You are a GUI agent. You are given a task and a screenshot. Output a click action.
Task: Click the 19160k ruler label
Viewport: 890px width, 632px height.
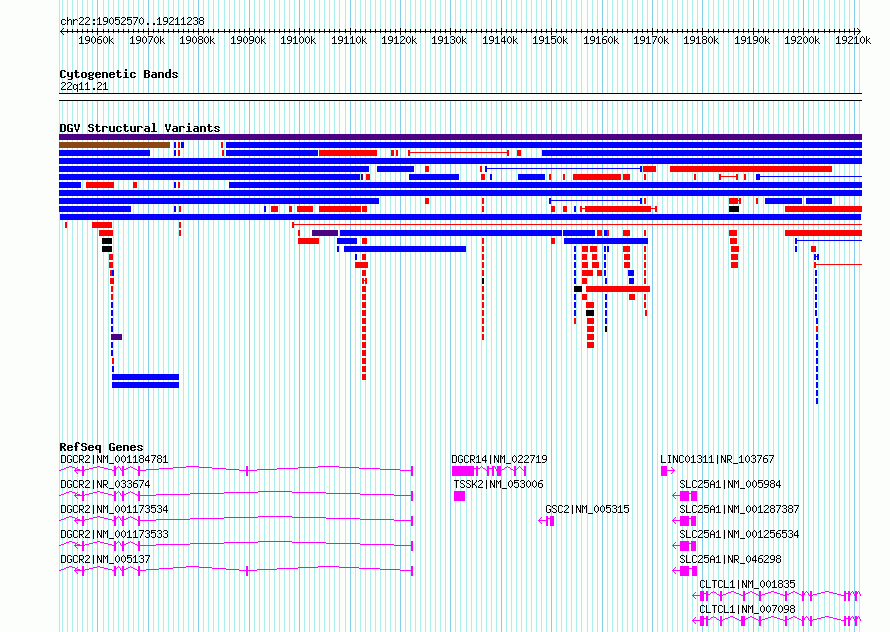tap(601, 40)
